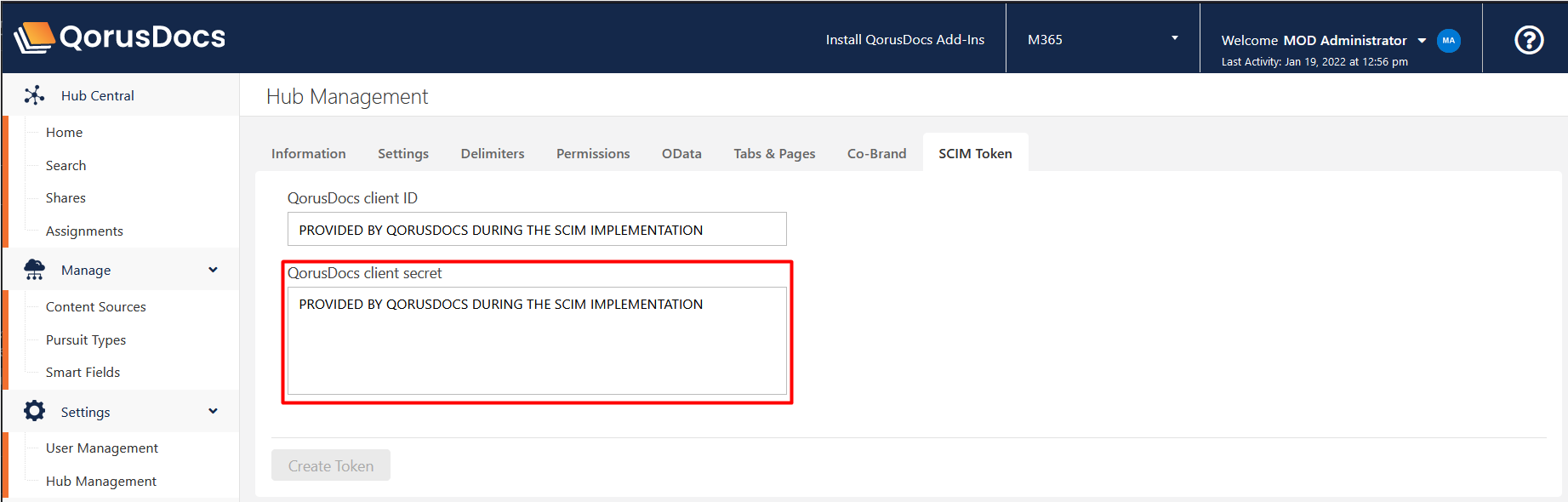Go to Content Sources
Viewport: 1568px width, 502px height.
(96, 307)
